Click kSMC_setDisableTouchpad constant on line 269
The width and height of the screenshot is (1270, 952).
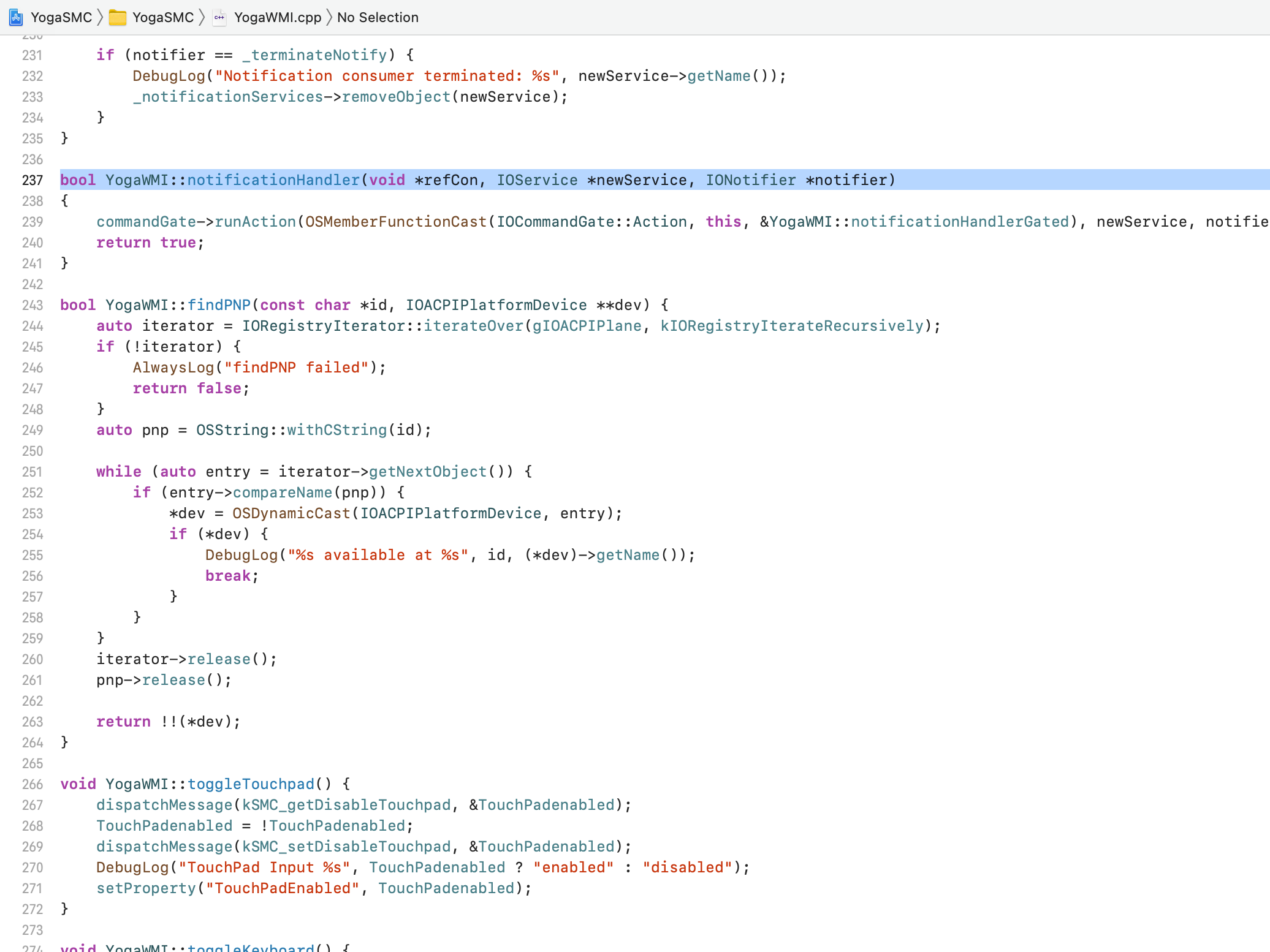click(x=345, y=847)
